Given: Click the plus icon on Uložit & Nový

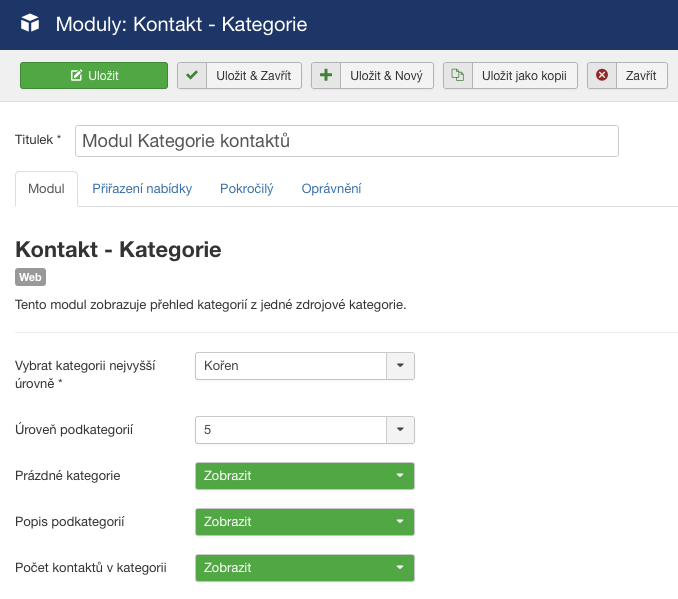Looking at the screenshot, I should tap(325, 76).
